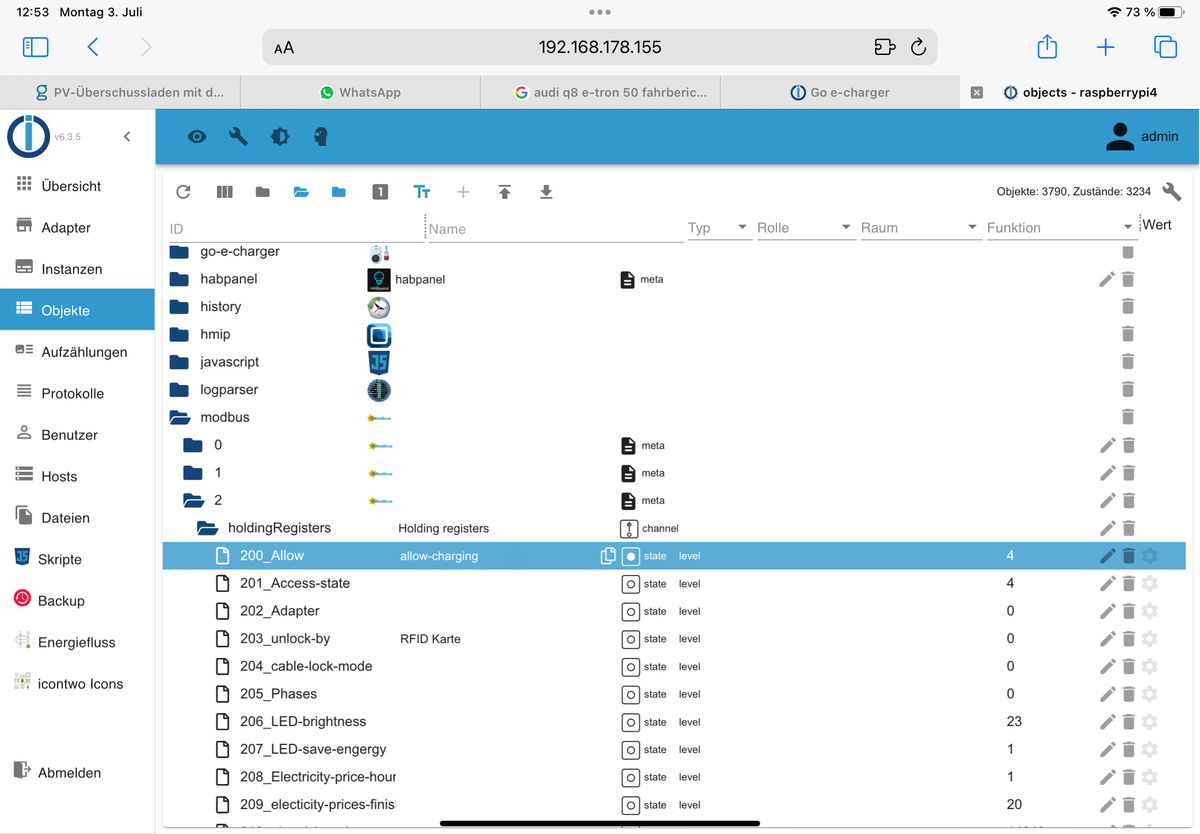Toggle the theme brightness icon
The width and height of the screenshot is (1200, 834).
(x=280, y=137)
